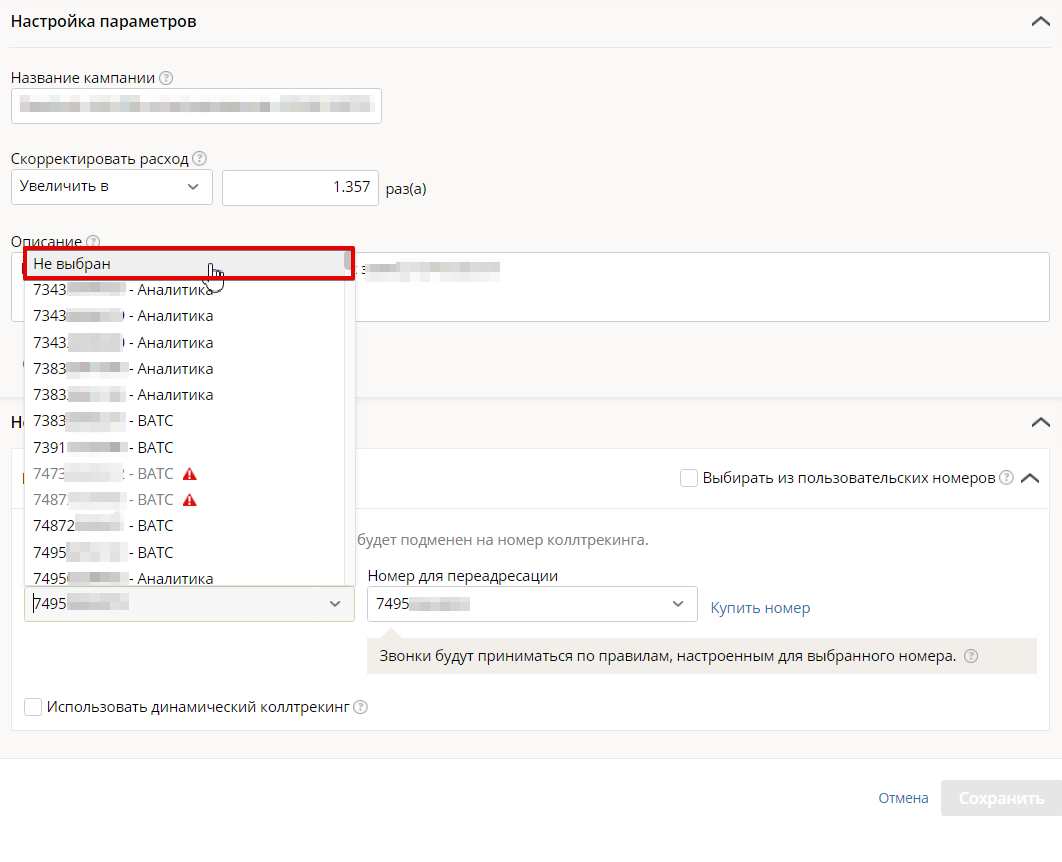Click help icon after Выбирать из пользовательских номеров
Screen dimensions: 1062x862
(1006, 478)
